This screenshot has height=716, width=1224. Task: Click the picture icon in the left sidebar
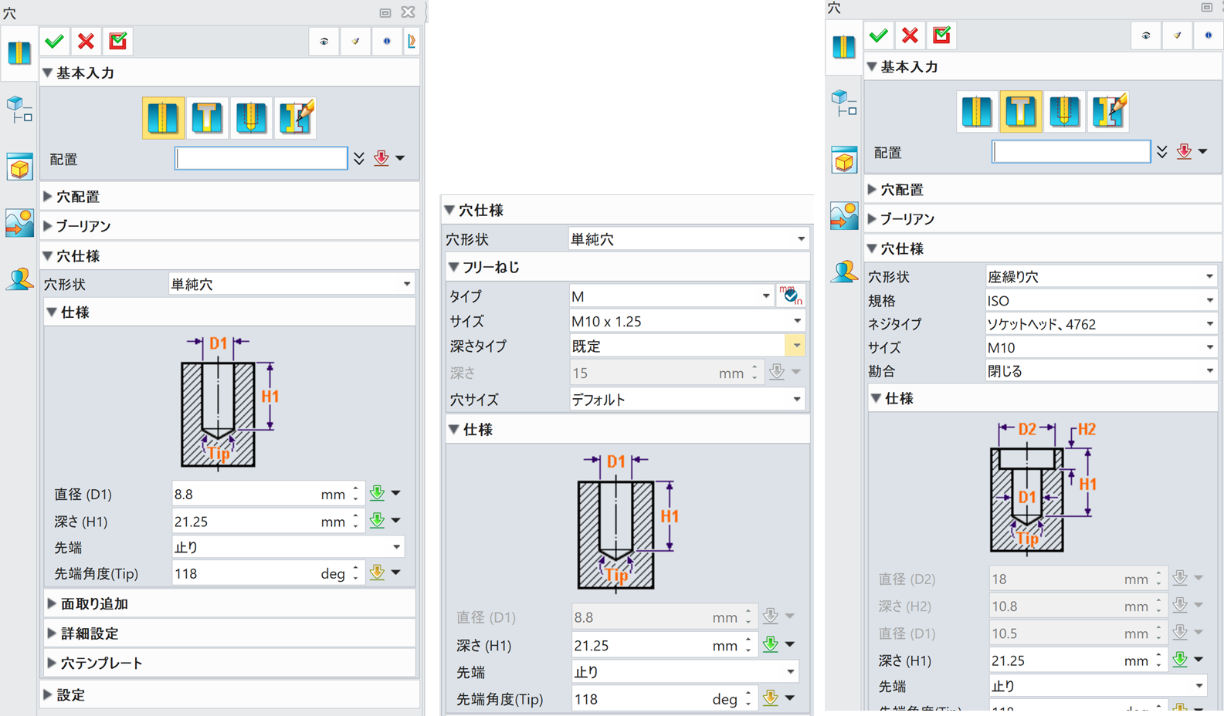(20, 224)
